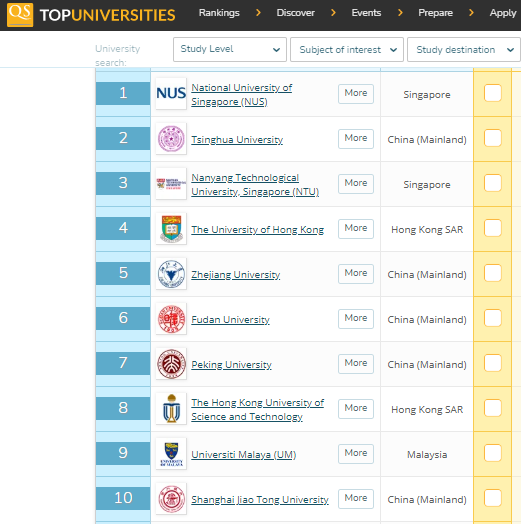
Task: Expand the arrow after Rankings menu
Action: (258, 13)
